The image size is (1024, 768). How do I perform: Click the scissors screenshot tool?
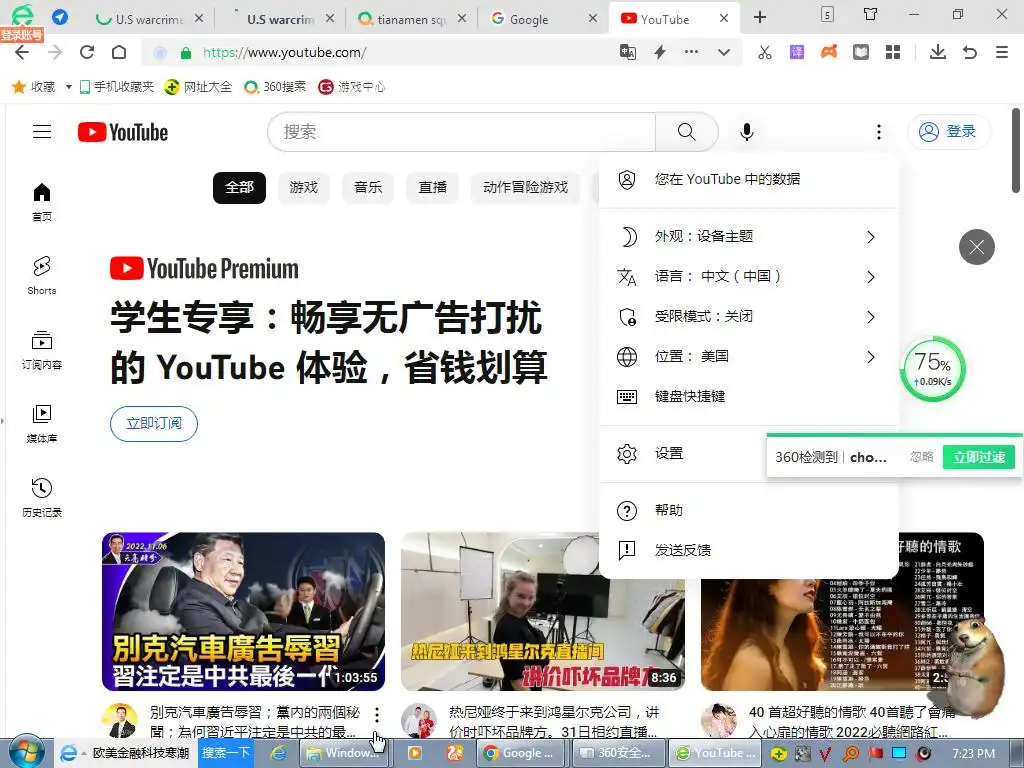(765, 52)
